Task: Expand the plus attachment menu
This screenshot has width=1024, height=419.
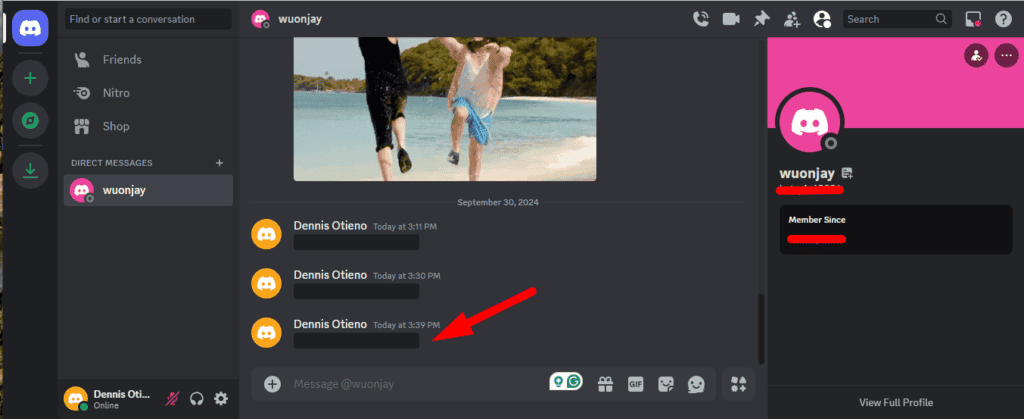Action: 272,384
